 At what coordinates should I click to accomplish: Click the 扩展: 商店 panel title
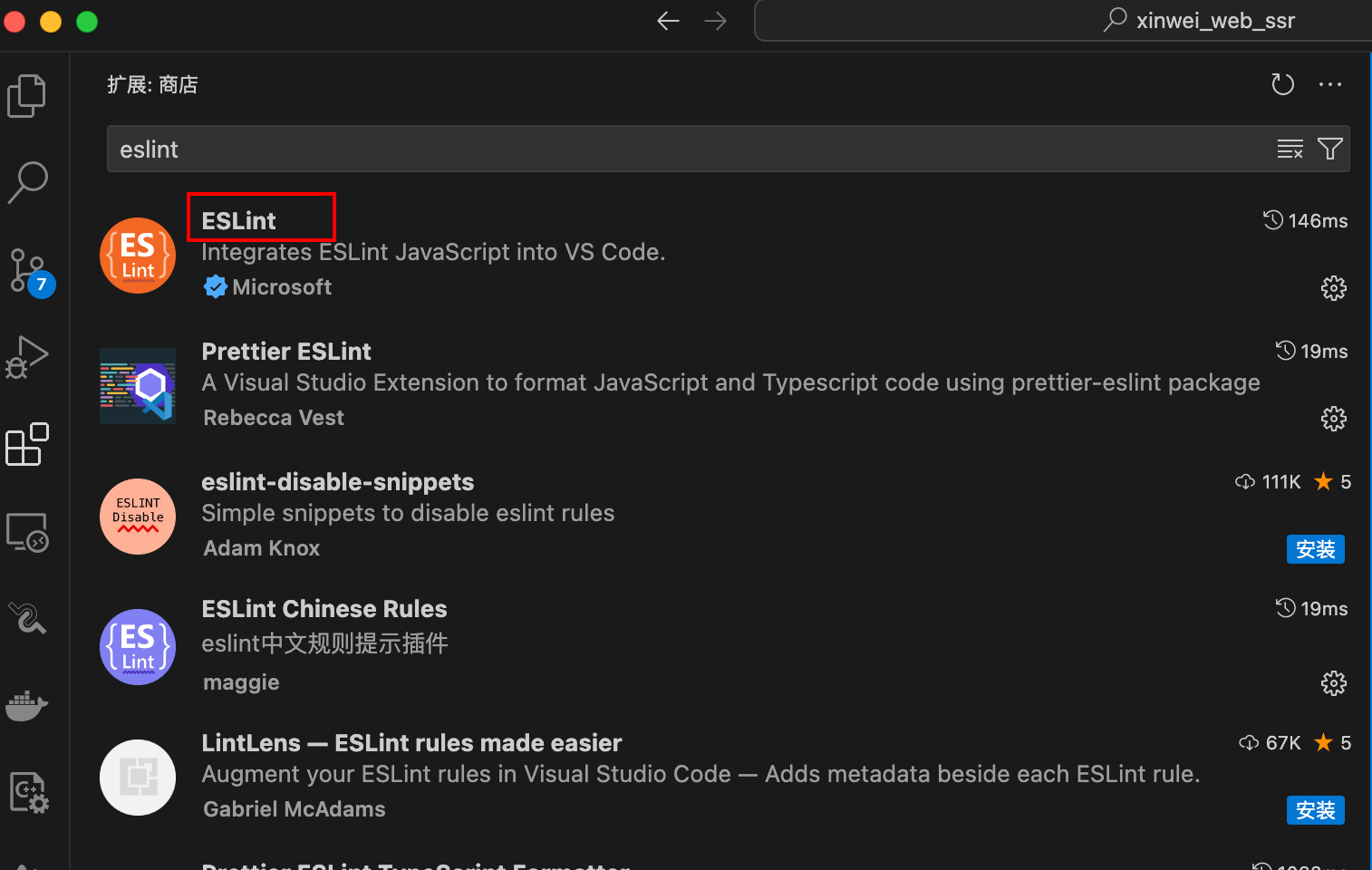[x=152, y=84]
